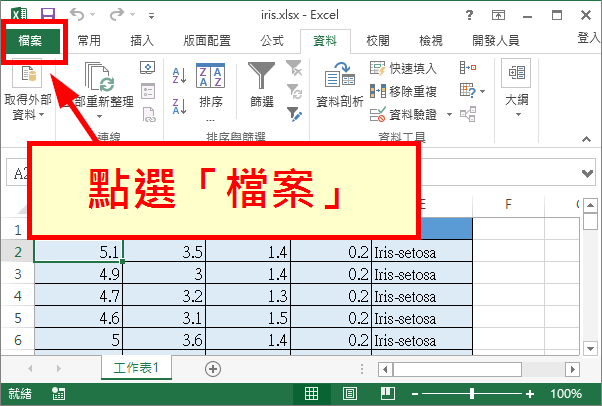Open the 校閱 ribbon tab
Viewport: 602px width, 406px height.
pyautogui.click(x=378, y=40)
